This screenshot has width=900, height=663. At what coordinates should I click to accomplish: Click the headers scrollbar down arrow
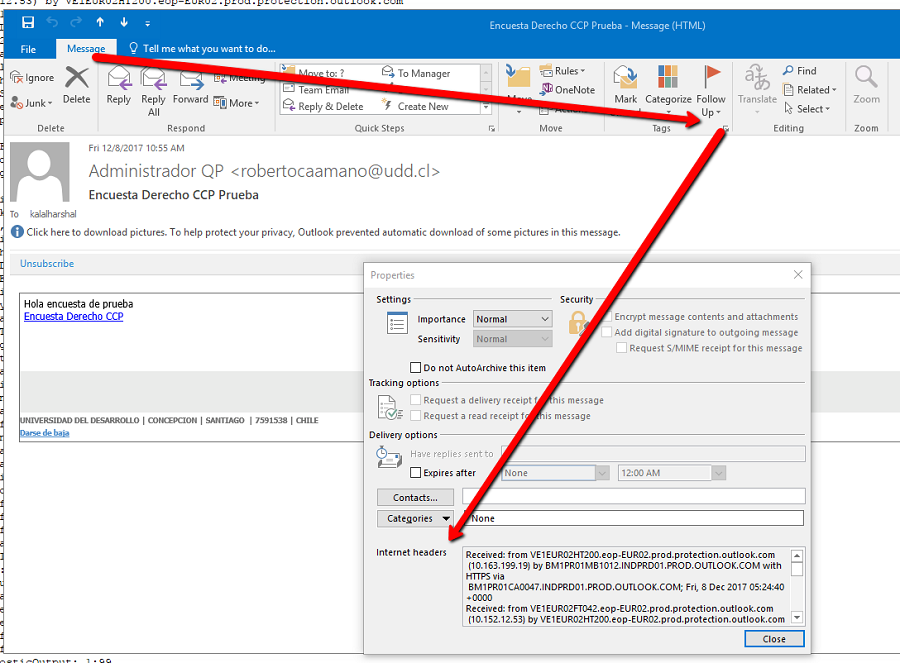[796, 618]
